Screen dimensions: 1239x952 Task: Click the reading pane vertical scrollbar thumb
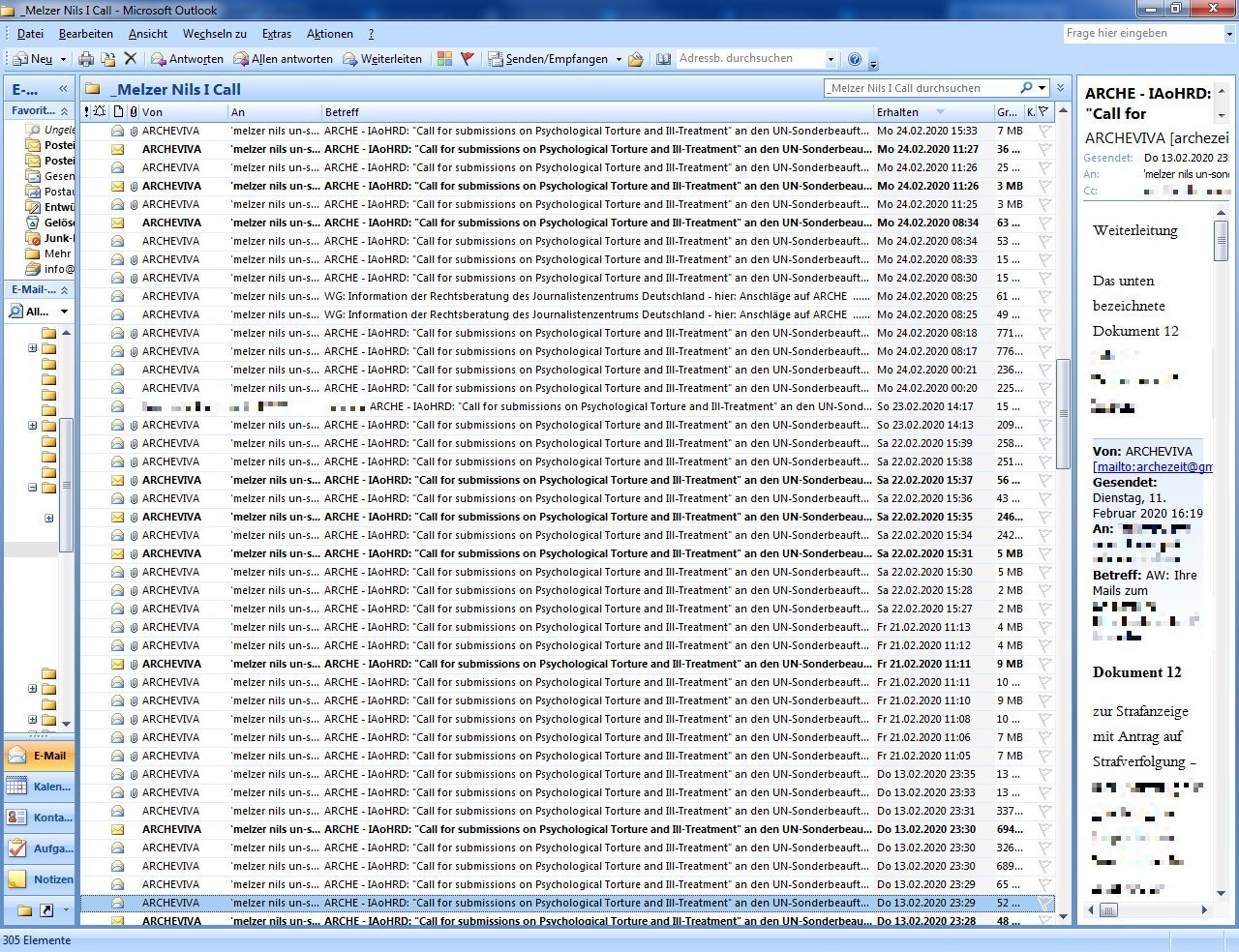(1222, 241)
